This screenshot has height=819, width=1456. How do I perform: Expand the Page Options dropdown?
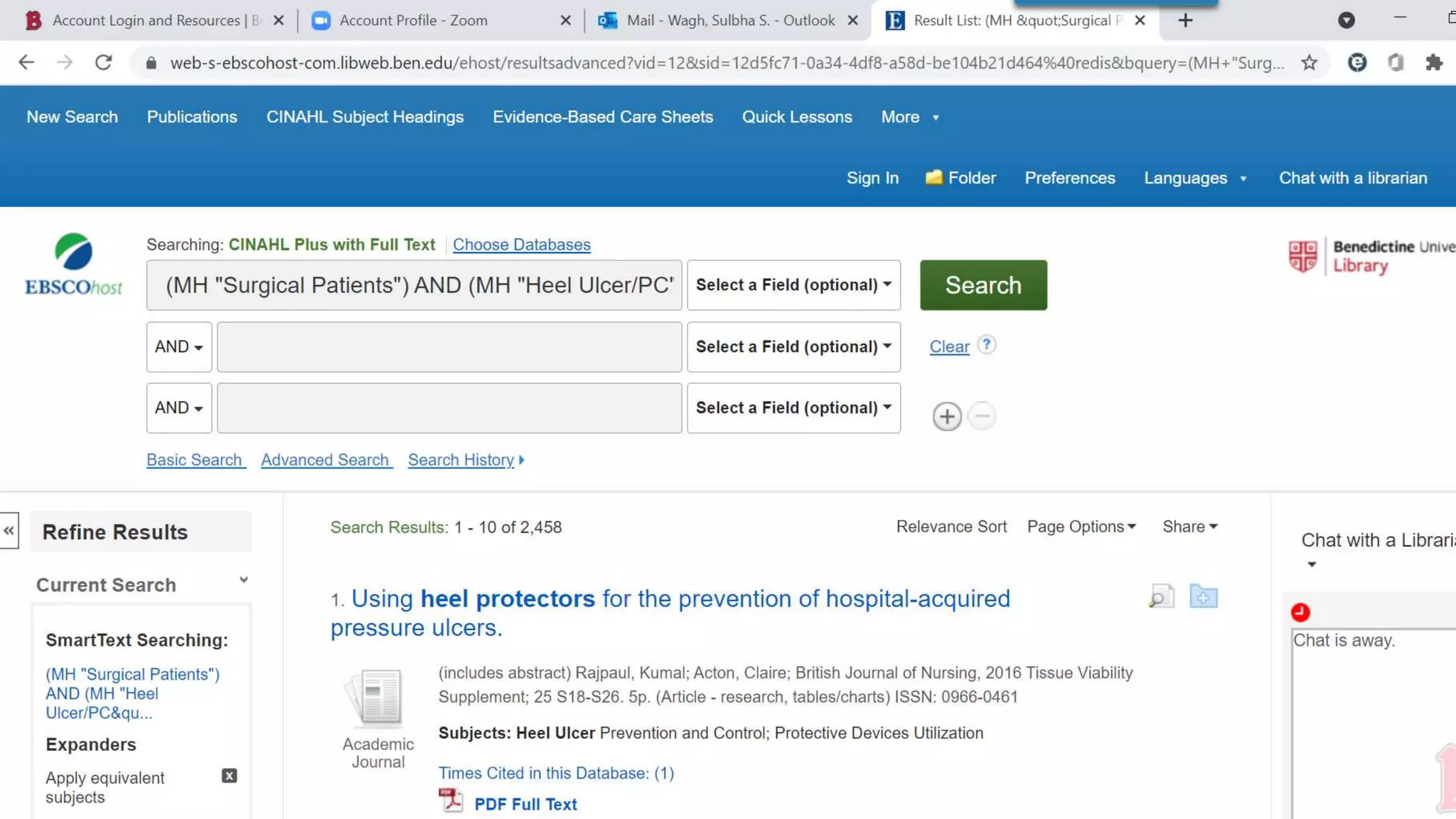click(1081, 527)
